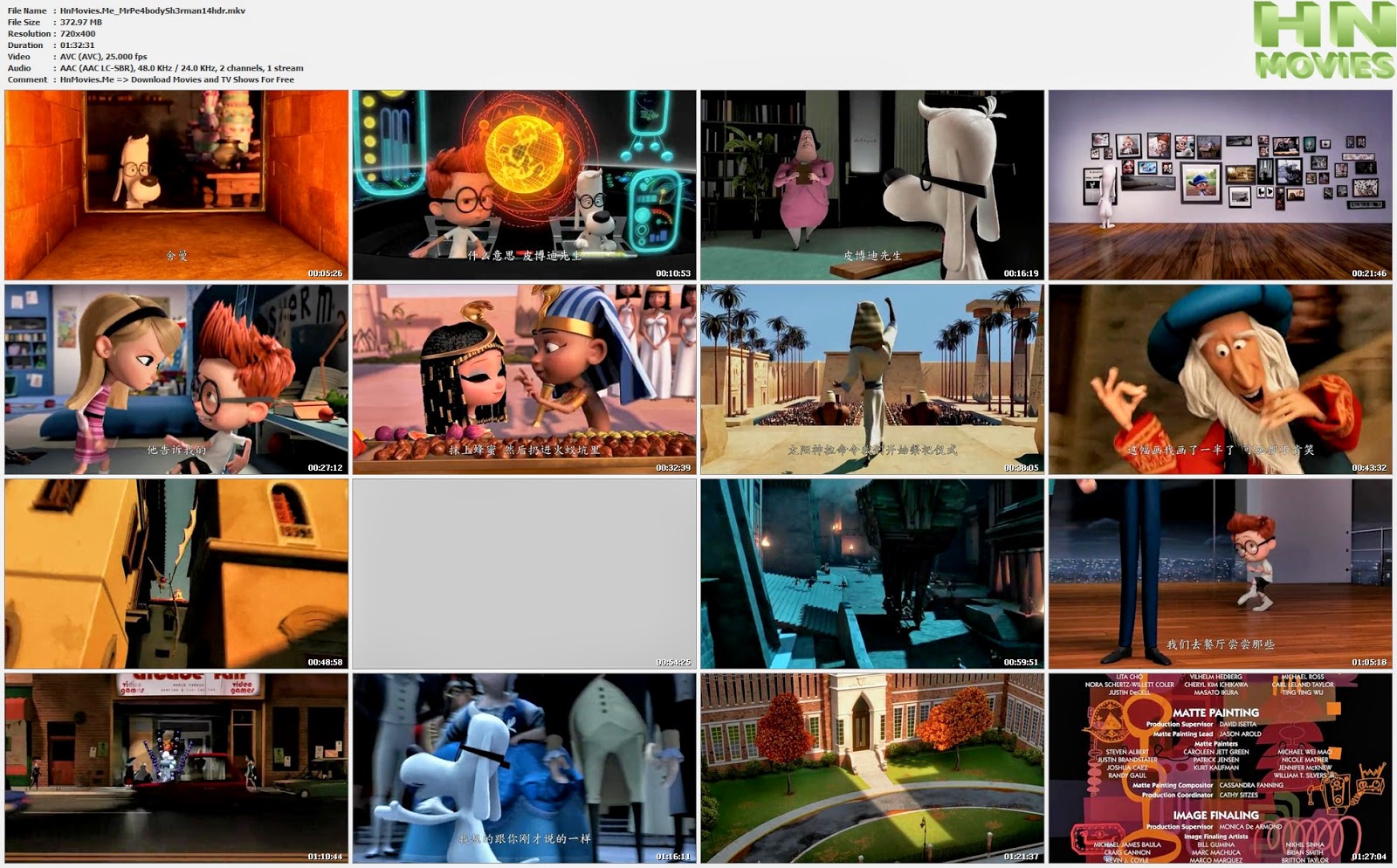1397x868 pixels.
Task: Open the yellow building frame at 00:48:58
Action: coord(176,574)
